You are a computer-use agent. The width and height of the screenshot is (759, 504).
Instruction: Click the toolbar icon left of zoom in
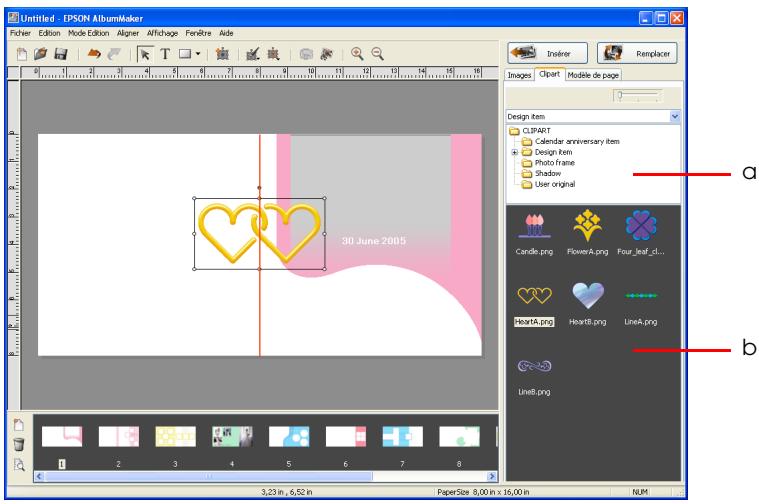click(327, 54)
